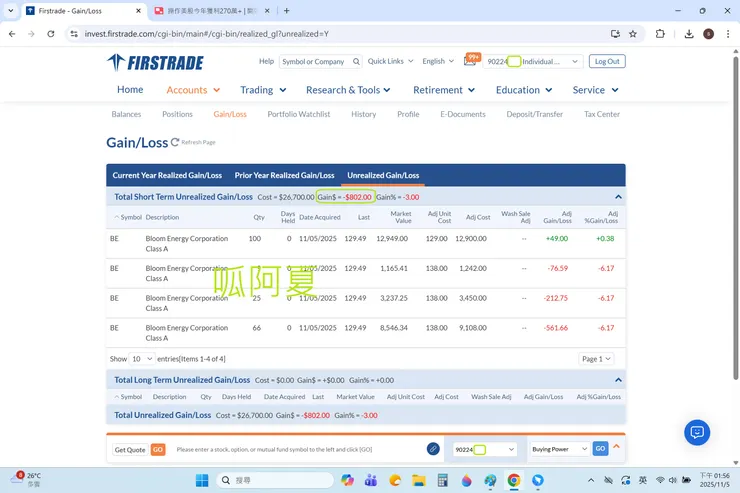This screenshot has height=493, width=740.
Task: Open the Retirement menu
Action: point(444,90)
